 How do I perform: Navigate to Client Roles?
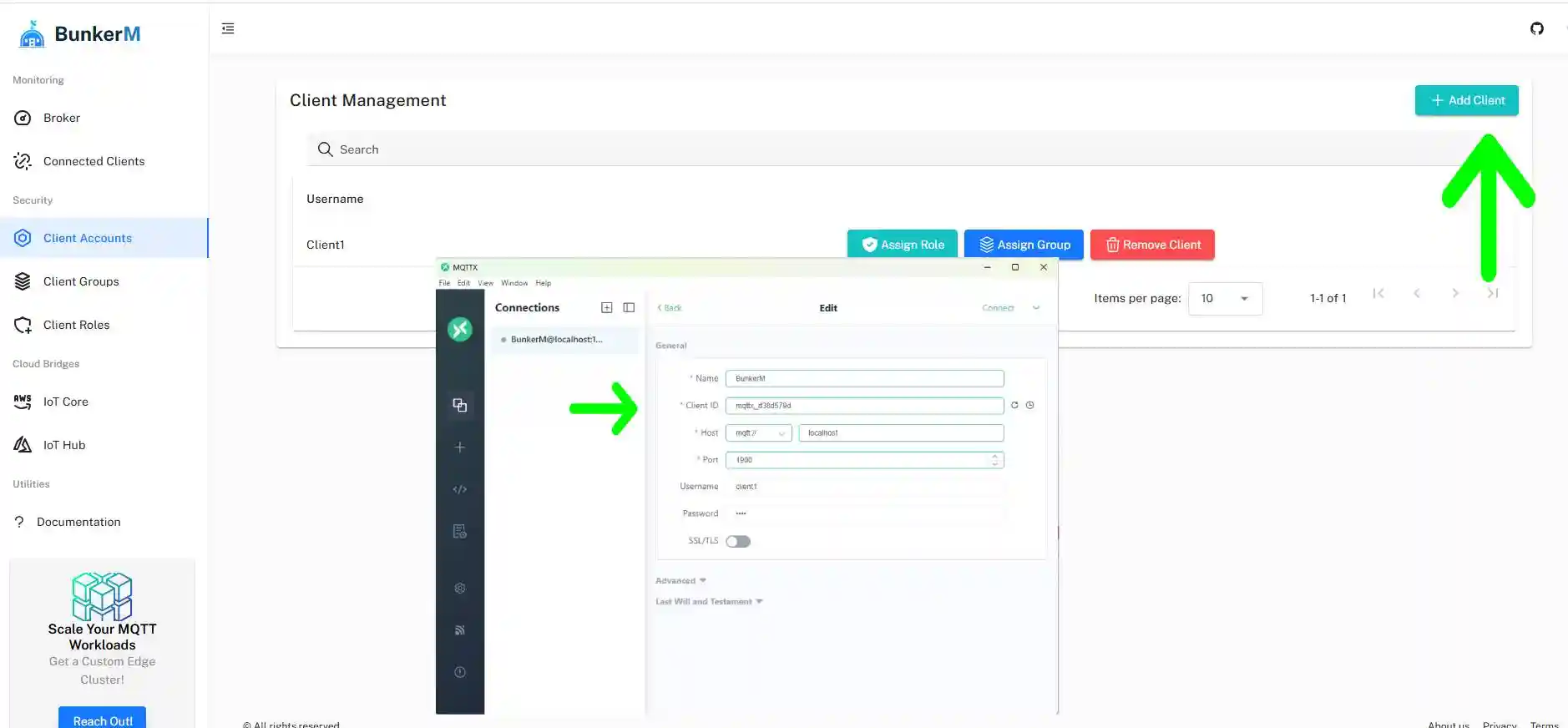tap(104, 325)
